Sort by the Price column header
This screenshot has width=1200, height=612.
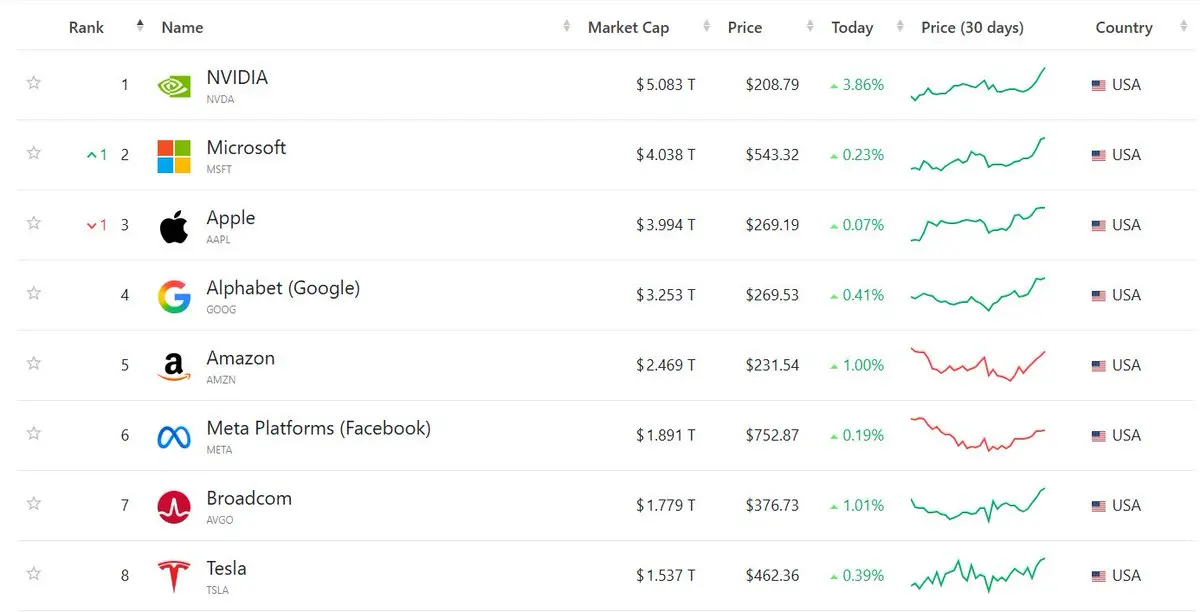pos(745,27)
